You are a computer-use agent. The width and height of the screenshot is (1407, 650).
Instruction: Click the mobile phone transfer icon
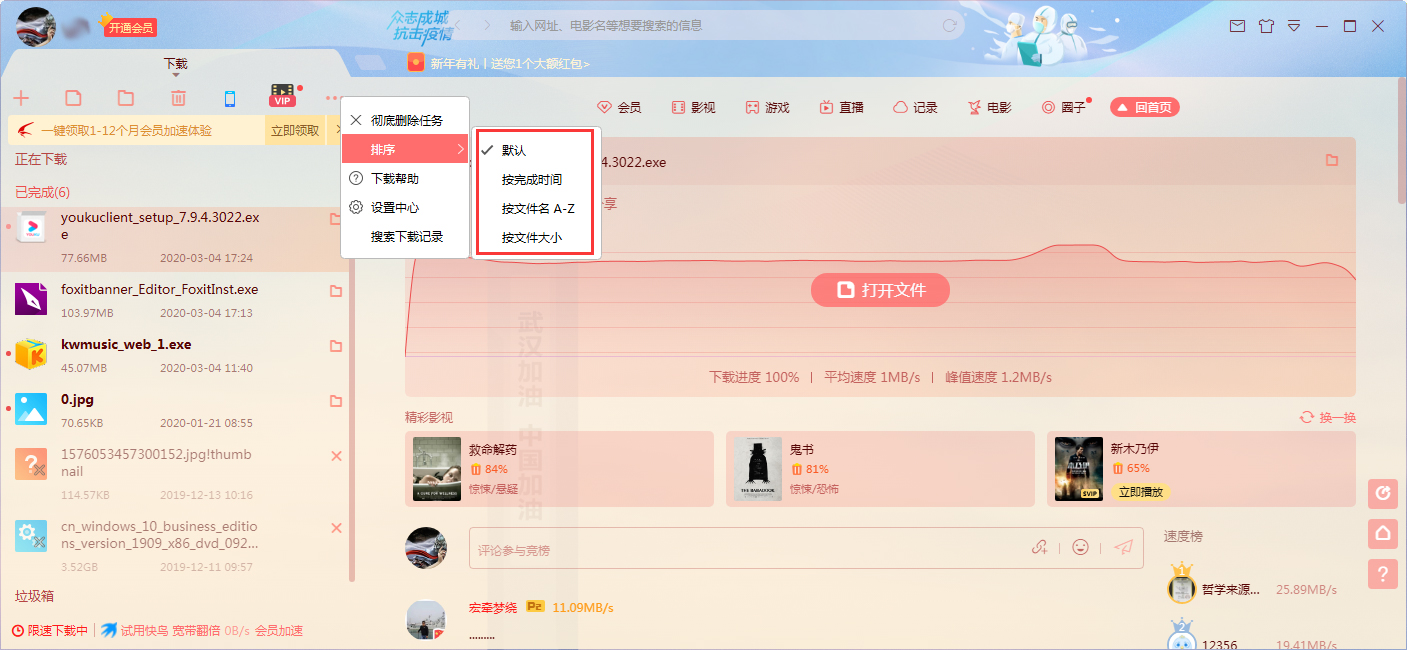[230, 97]
